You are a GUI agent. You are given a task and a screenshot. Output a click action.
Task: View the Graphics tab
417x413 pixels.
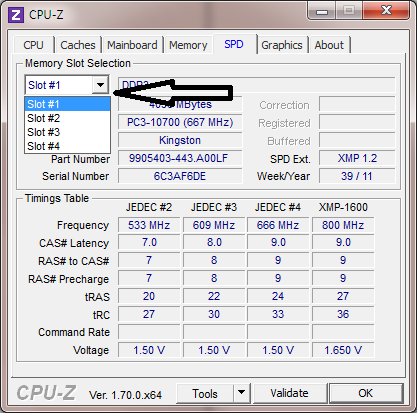(x=282, y=45)
